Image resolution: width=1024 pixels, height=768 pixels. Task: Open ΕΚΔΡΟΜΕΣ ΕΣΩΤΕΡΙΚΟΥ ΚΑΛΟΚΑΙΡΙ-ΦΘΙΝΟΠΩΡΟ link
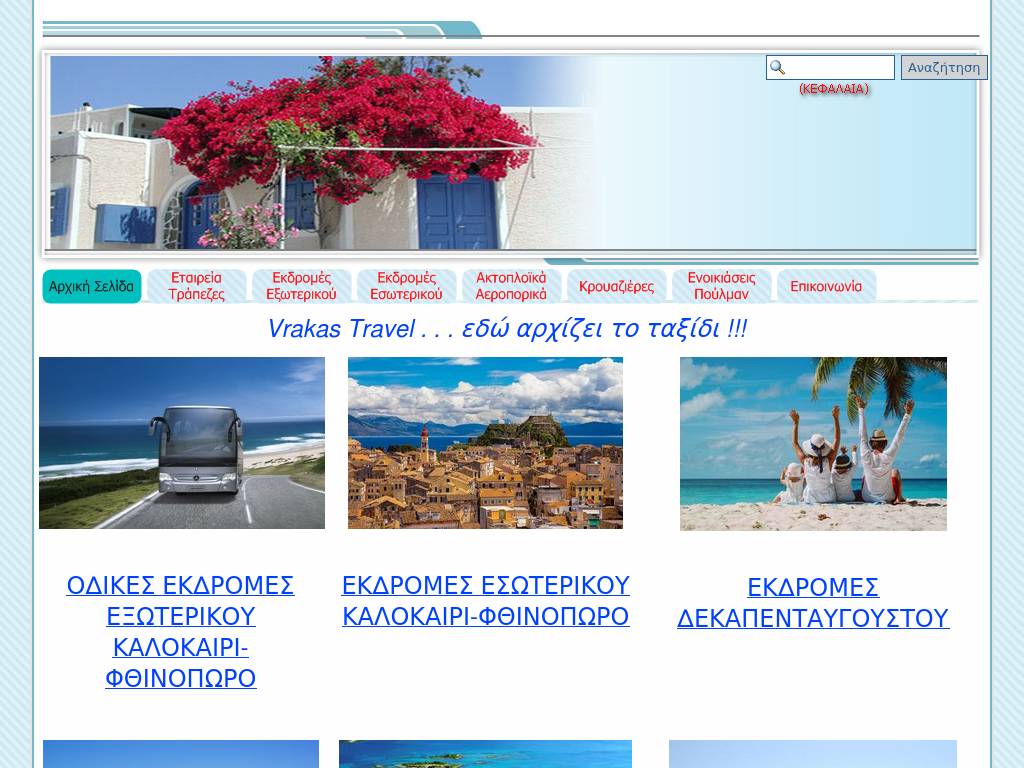486,601
